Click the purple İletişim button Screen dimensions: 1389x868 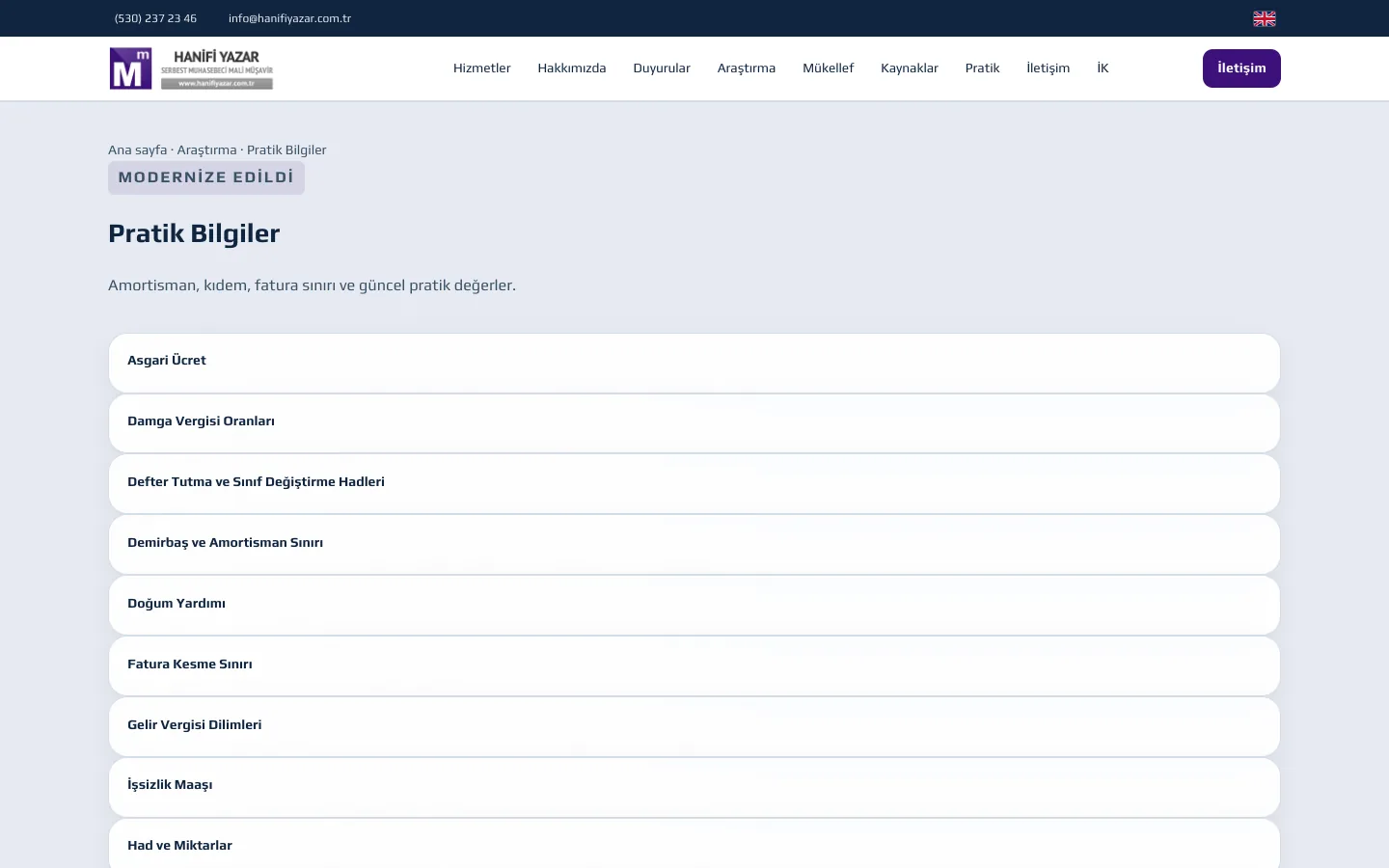pos(1241,68)
